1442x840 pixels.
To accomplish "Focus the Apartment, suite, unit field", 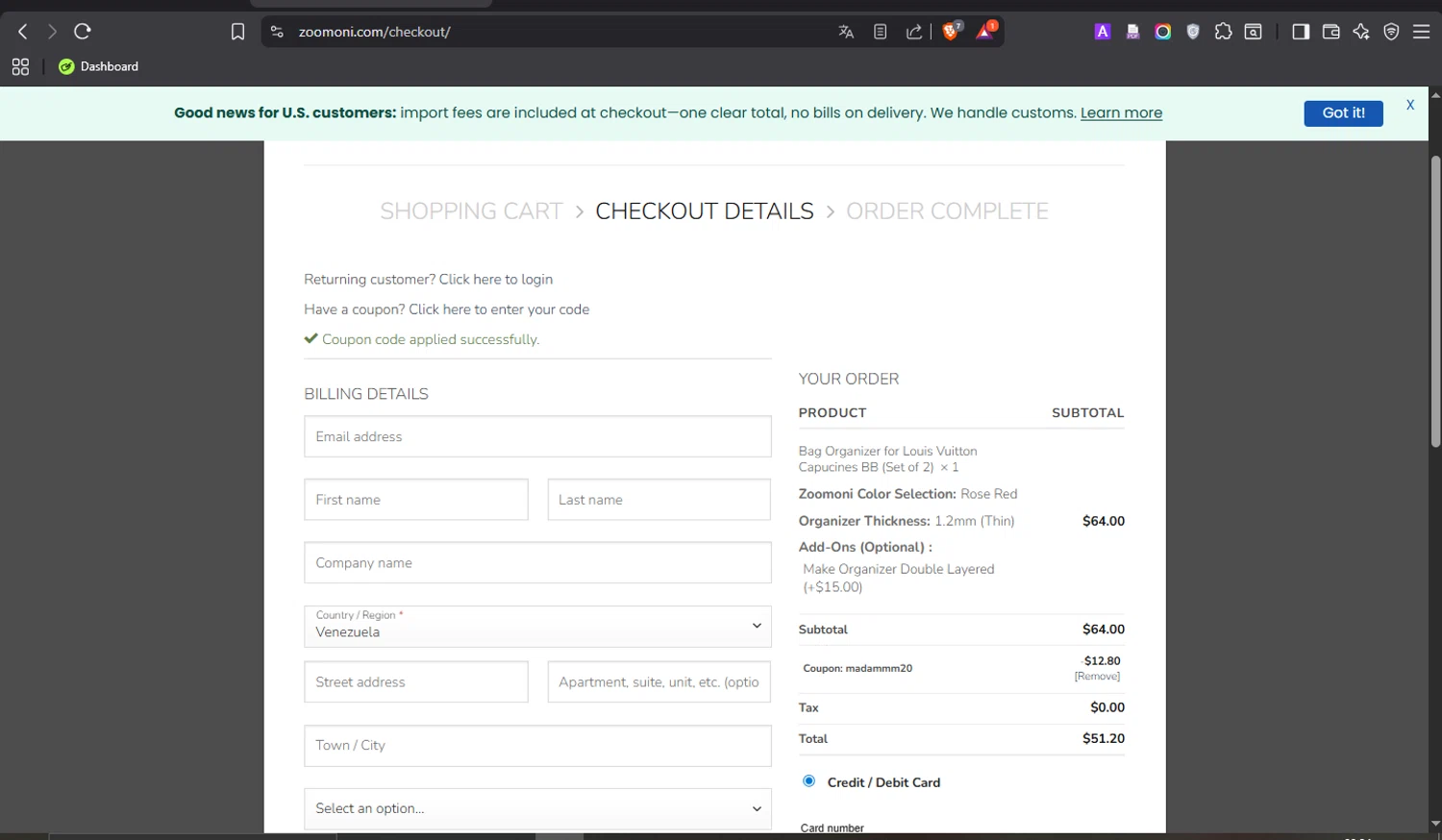I will [659, 682].
